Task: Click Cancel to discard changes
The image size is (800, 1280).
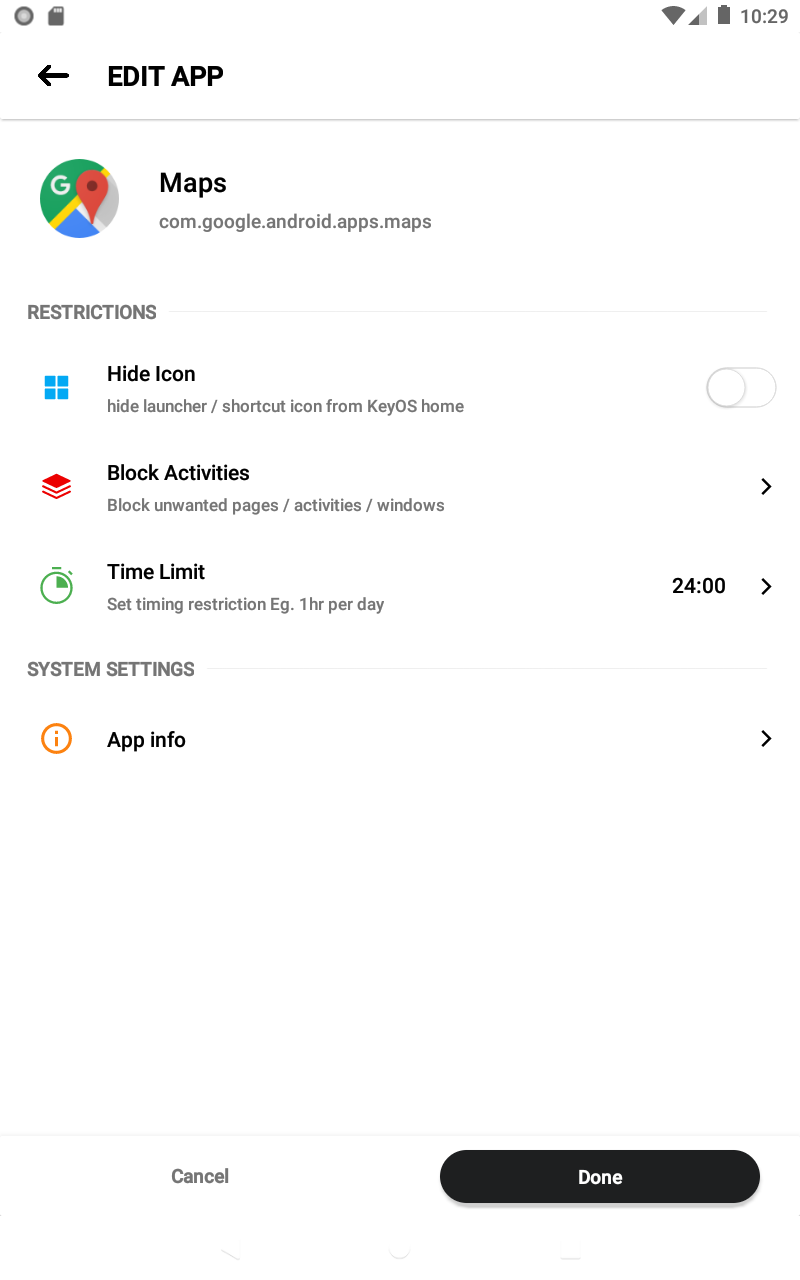Action: pos(199,1176)
